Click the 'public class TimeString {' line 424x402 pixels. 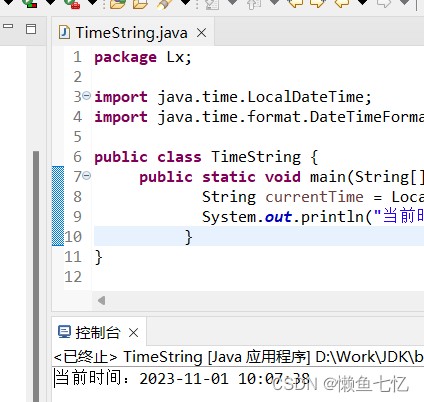pos(206,157)
